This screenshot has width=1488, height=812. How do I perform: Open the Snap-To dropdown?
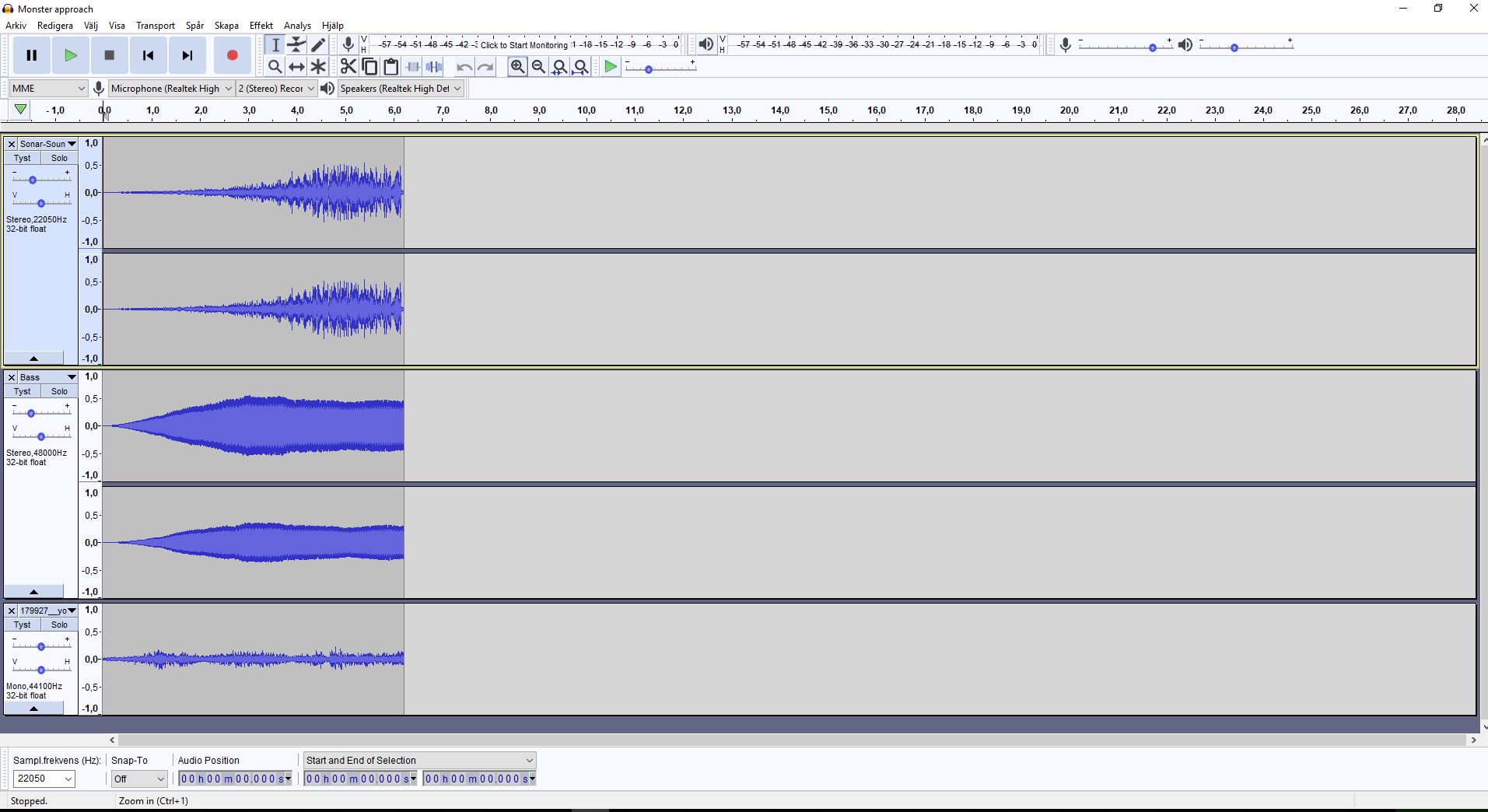(139, 779)
